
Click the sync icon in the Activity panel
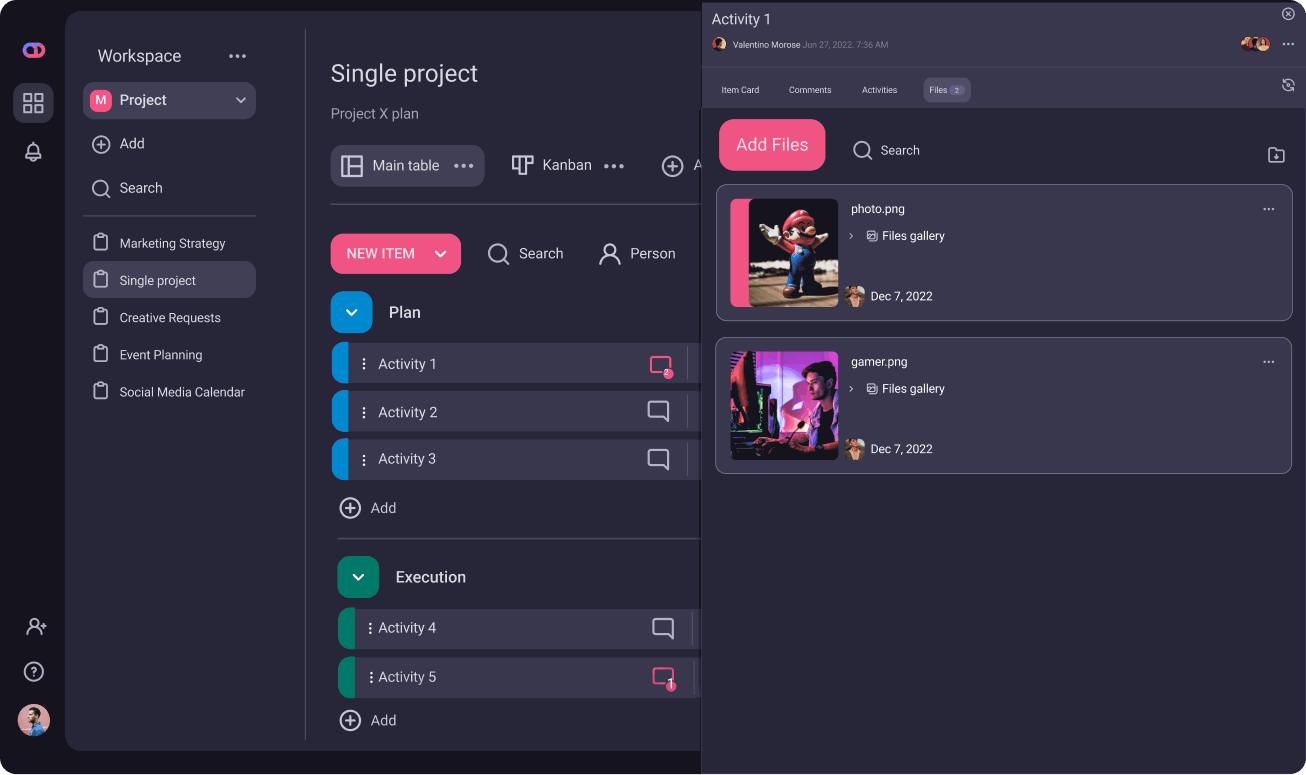[1288, 85]
